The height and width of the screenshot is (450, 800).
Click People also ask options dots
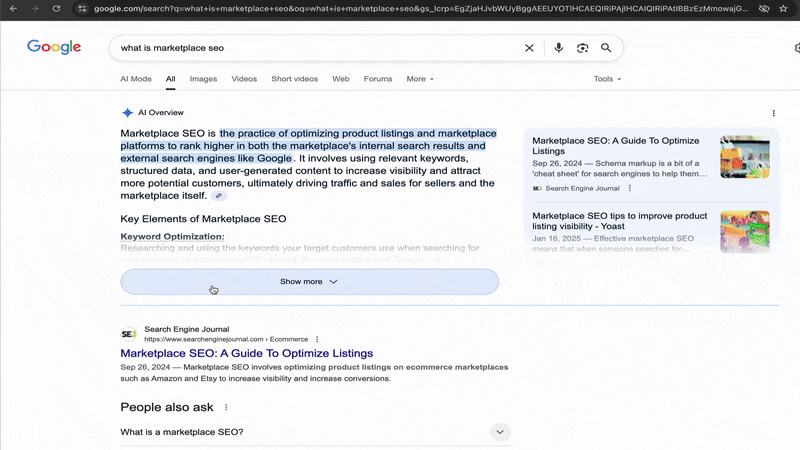[226, 407]
